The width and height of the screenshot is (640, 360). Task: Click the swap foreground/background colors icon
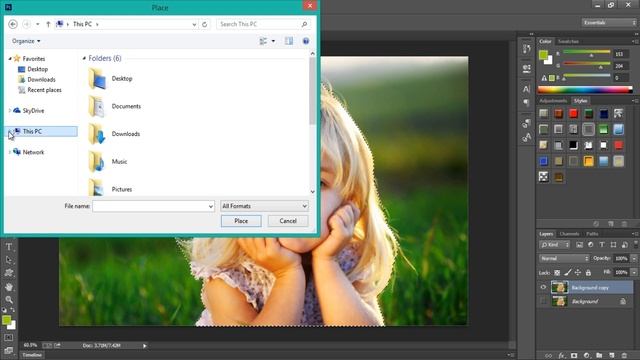(x=13, y=310)
